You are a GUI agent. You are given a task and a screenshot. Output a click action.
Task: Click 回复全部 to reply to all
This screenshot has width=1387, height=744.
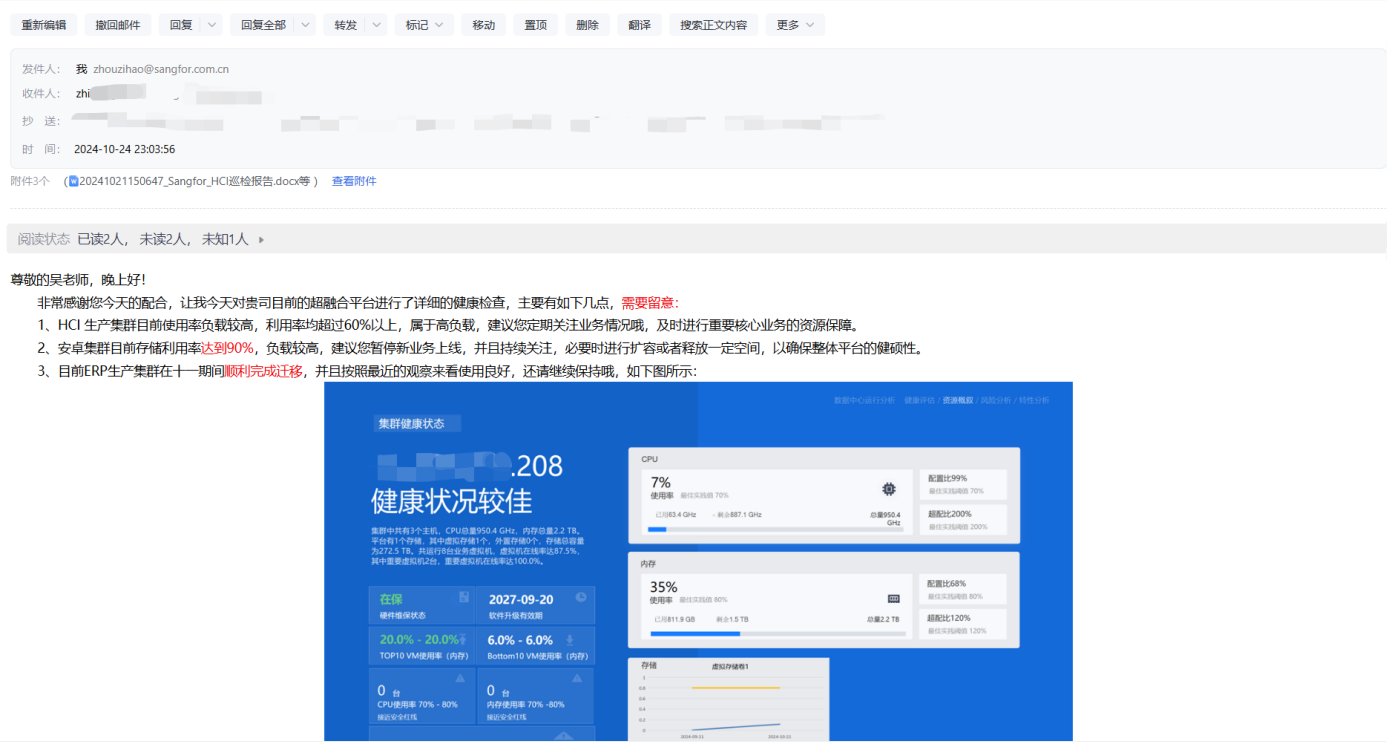[x=263, y=23]
